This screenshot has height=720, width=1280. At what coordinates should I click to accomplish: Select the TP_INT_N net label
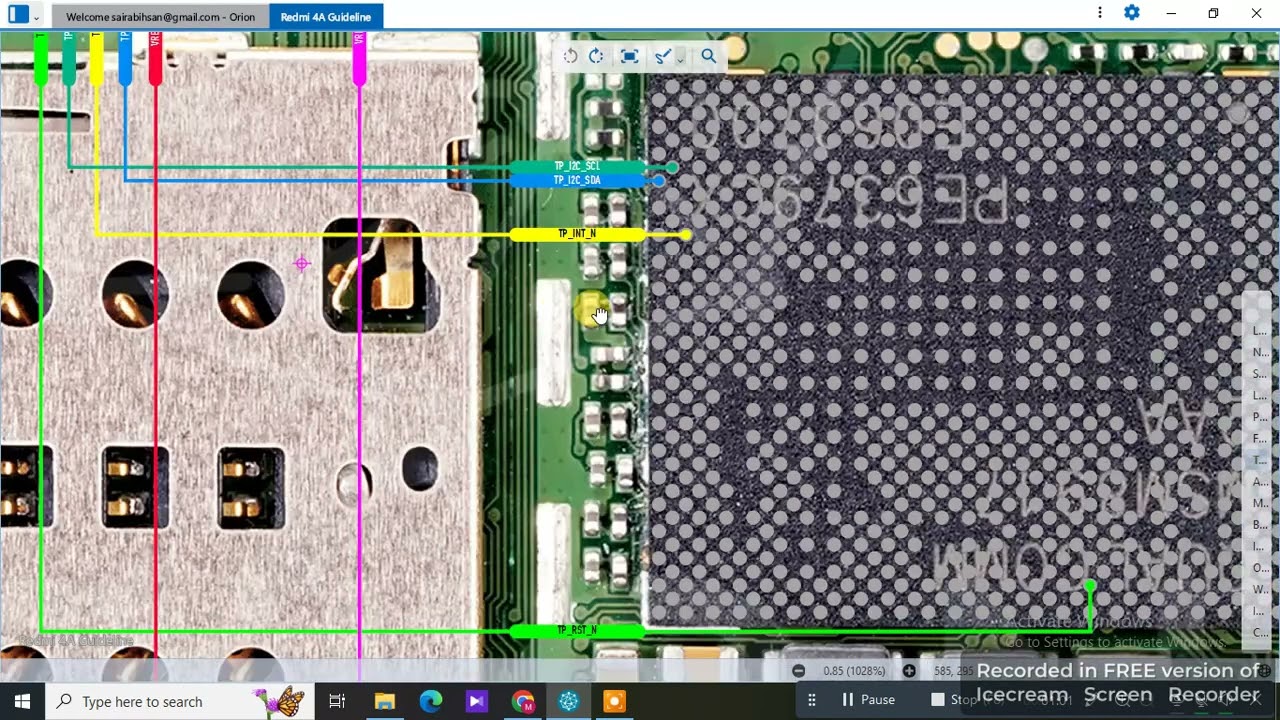pos(577,234)
